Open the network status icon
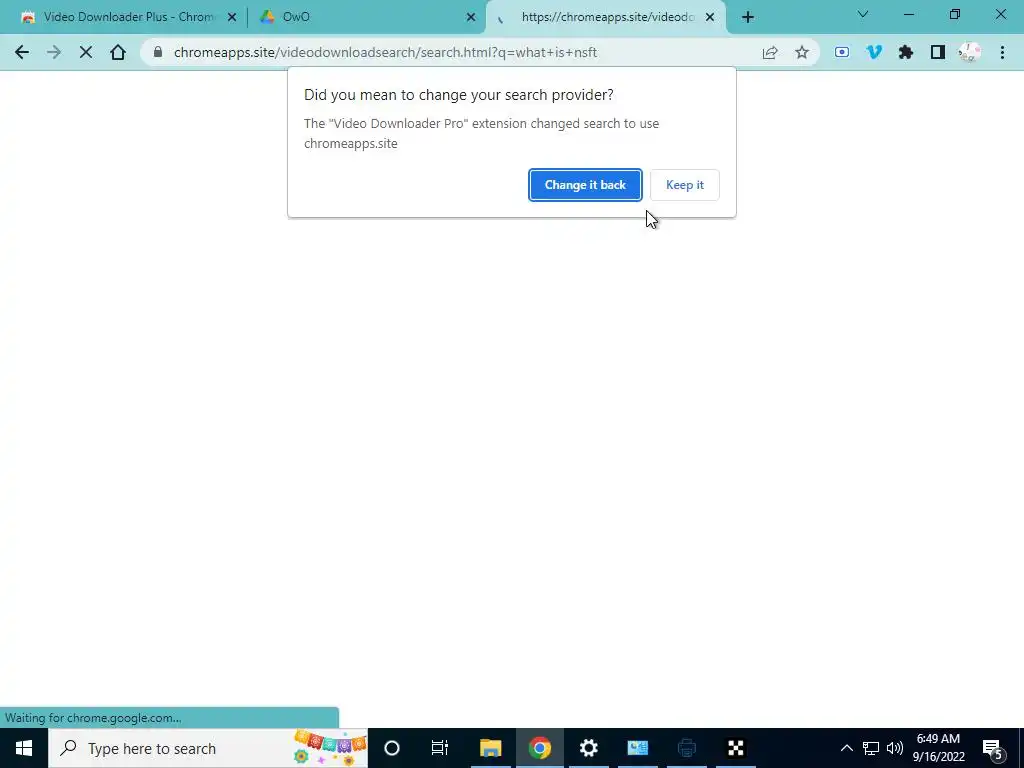Viewport: 1024px width, 768px height. [x=871, y=748]
